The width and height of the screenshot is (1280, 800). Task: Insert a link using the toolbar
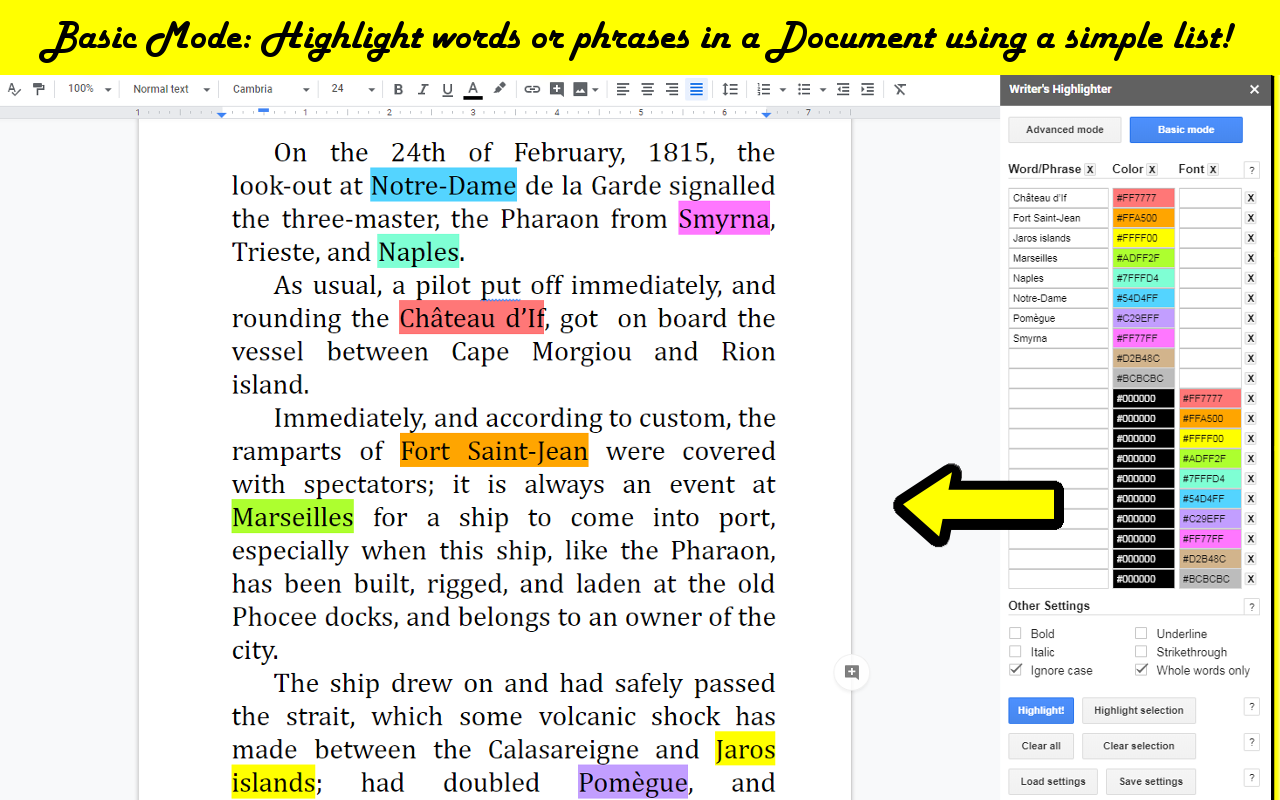click(532, 89)
